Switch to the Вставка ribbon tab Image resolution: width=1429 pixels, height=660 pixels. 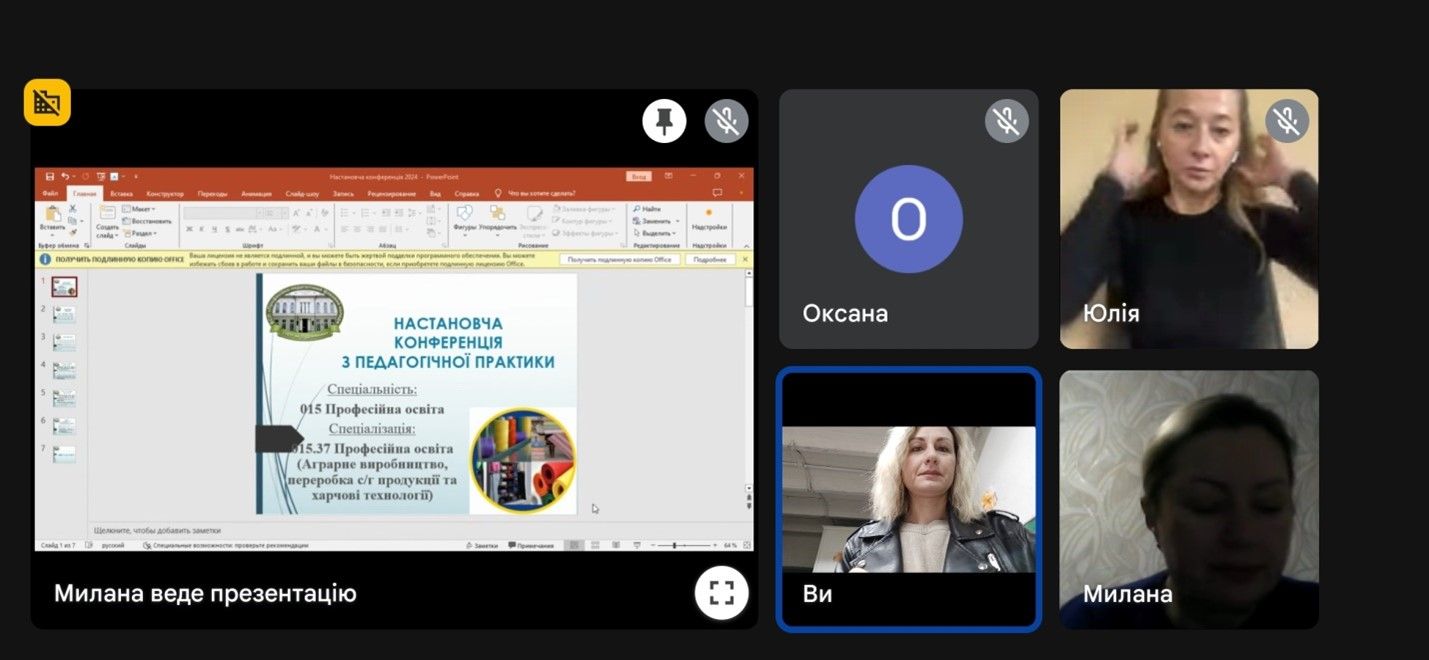tap(121, 193)
